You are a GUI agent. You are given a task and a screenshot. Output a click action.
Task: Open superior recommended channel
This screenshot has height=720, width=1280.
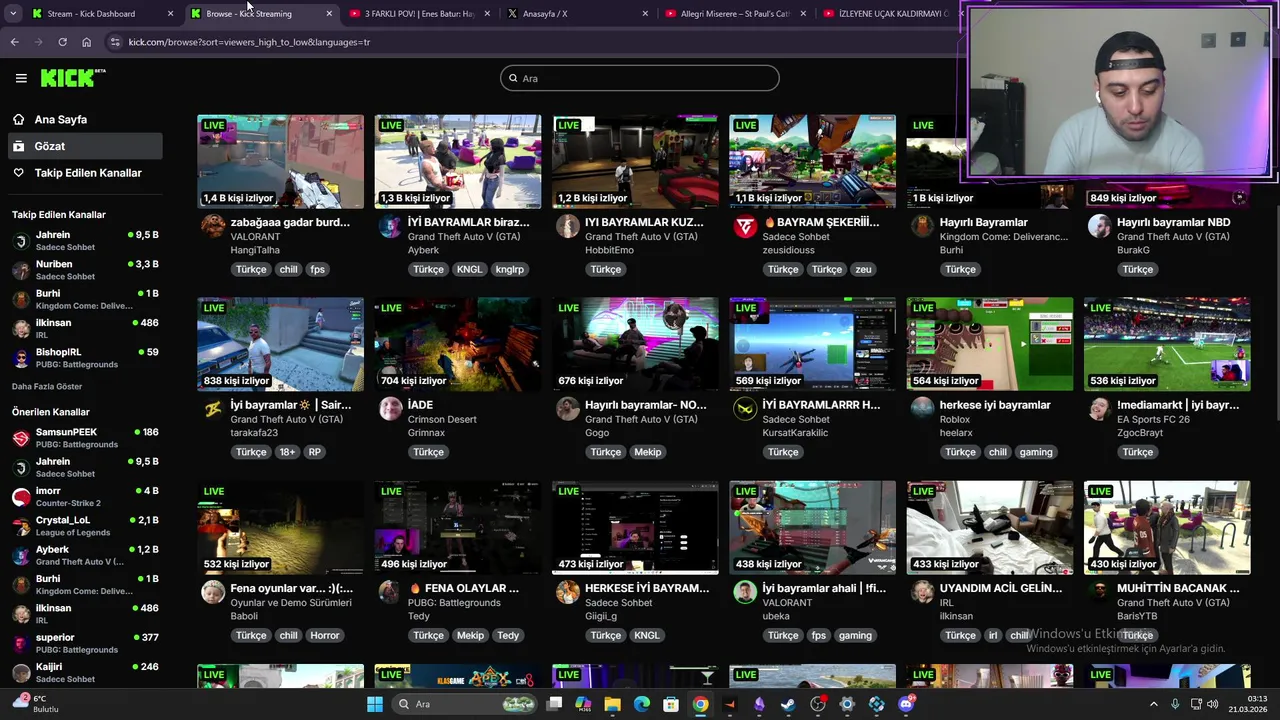[x=85, y=643]
